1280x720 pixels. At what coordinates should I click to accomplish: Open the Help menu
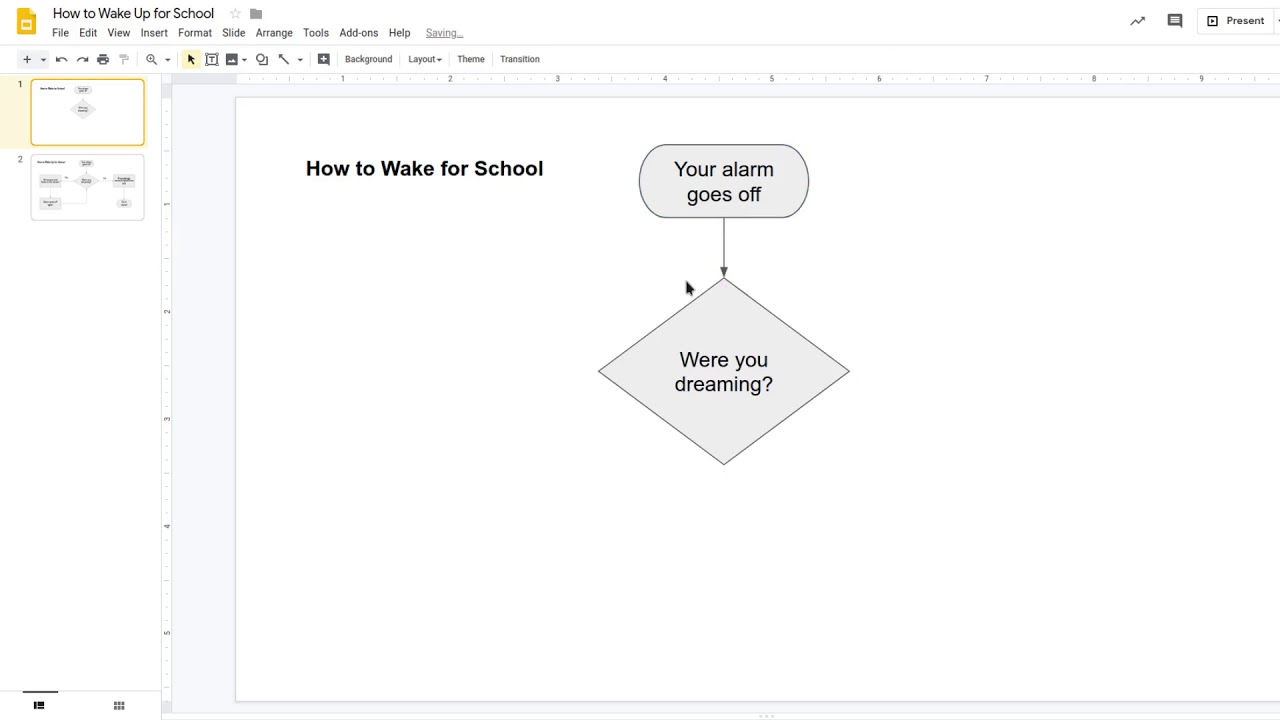coord(399,33)
